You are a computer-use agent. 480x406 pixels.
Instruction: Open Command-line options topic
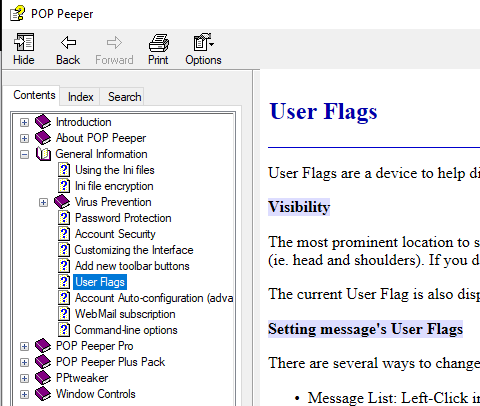pyautogui.click(x=126, y=330)
